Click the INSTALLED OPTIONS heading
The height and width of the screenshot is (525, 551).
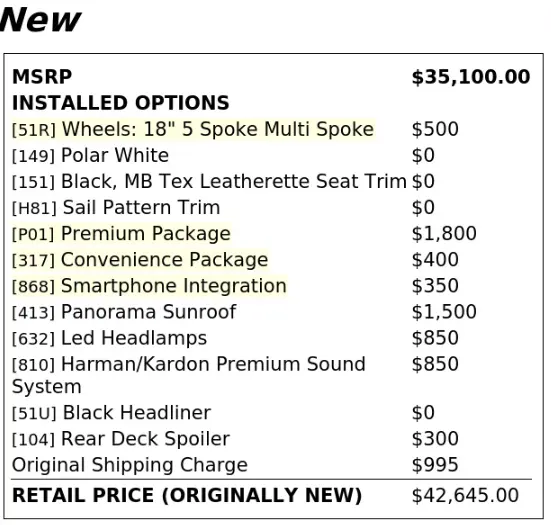pos(121,103)
